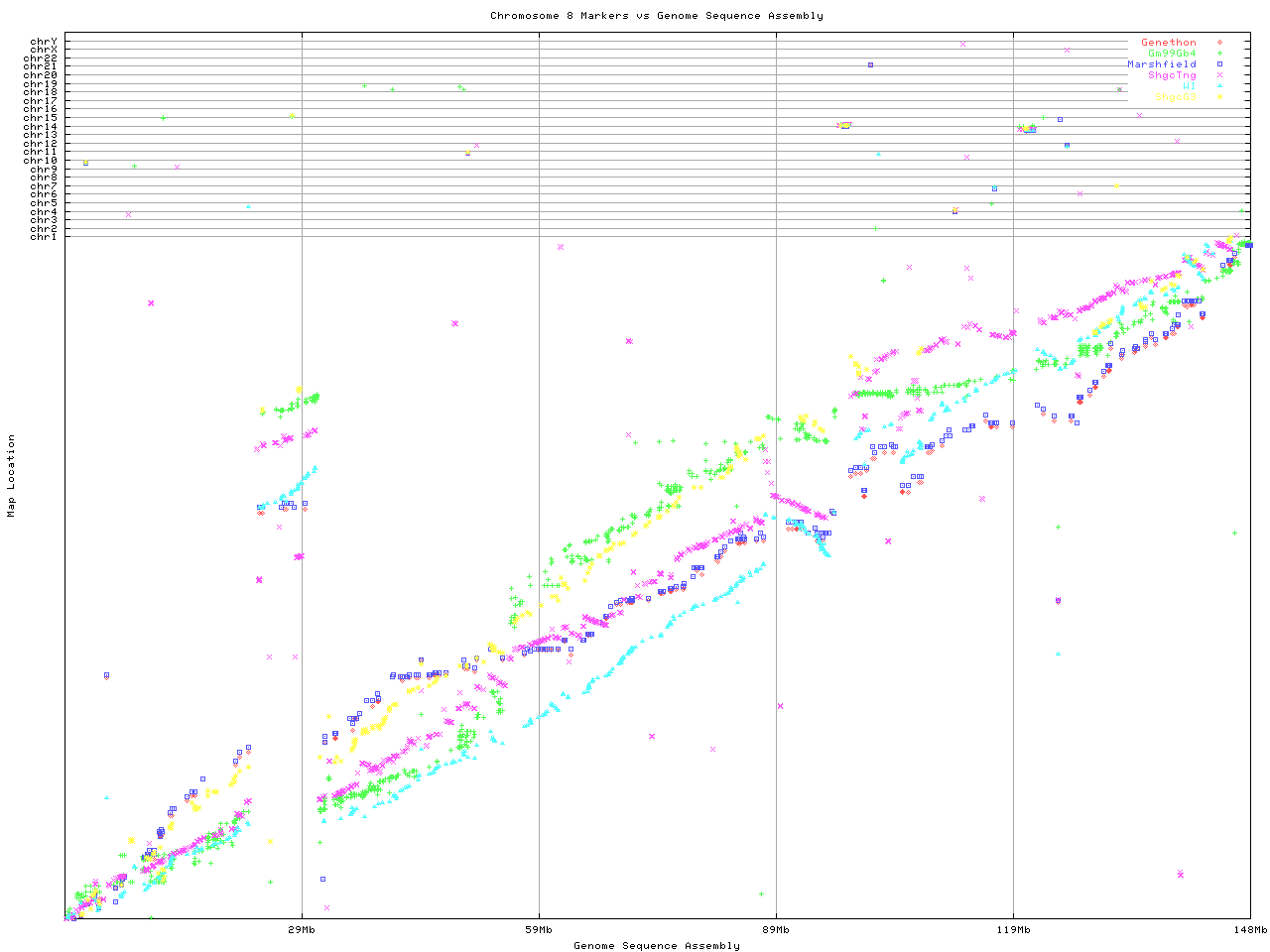1270x952 pixels.
Task: Select the Marshfield legend label
Action: [1161, 64]
